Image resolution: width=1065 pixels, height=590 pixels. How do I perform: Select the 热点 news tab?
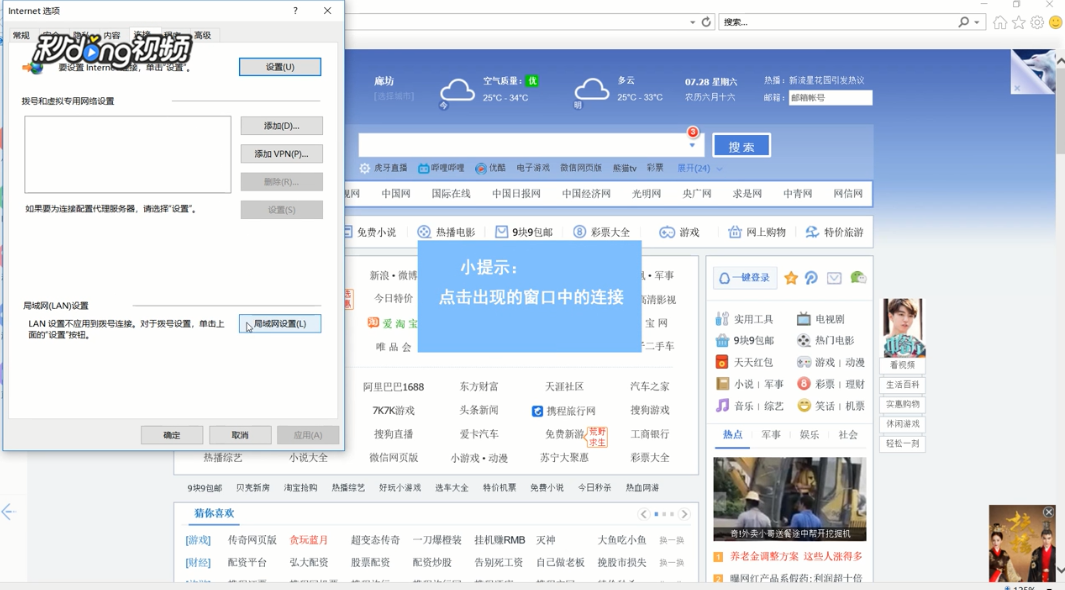point(732,435)
